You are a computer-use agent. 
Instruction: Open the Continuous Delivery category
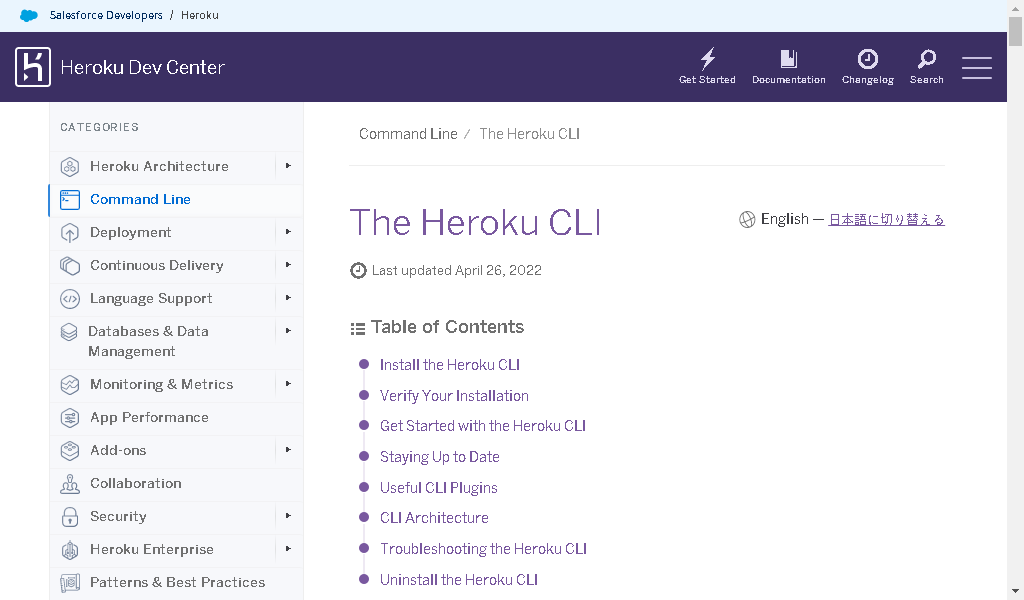[x=157, y=265]
